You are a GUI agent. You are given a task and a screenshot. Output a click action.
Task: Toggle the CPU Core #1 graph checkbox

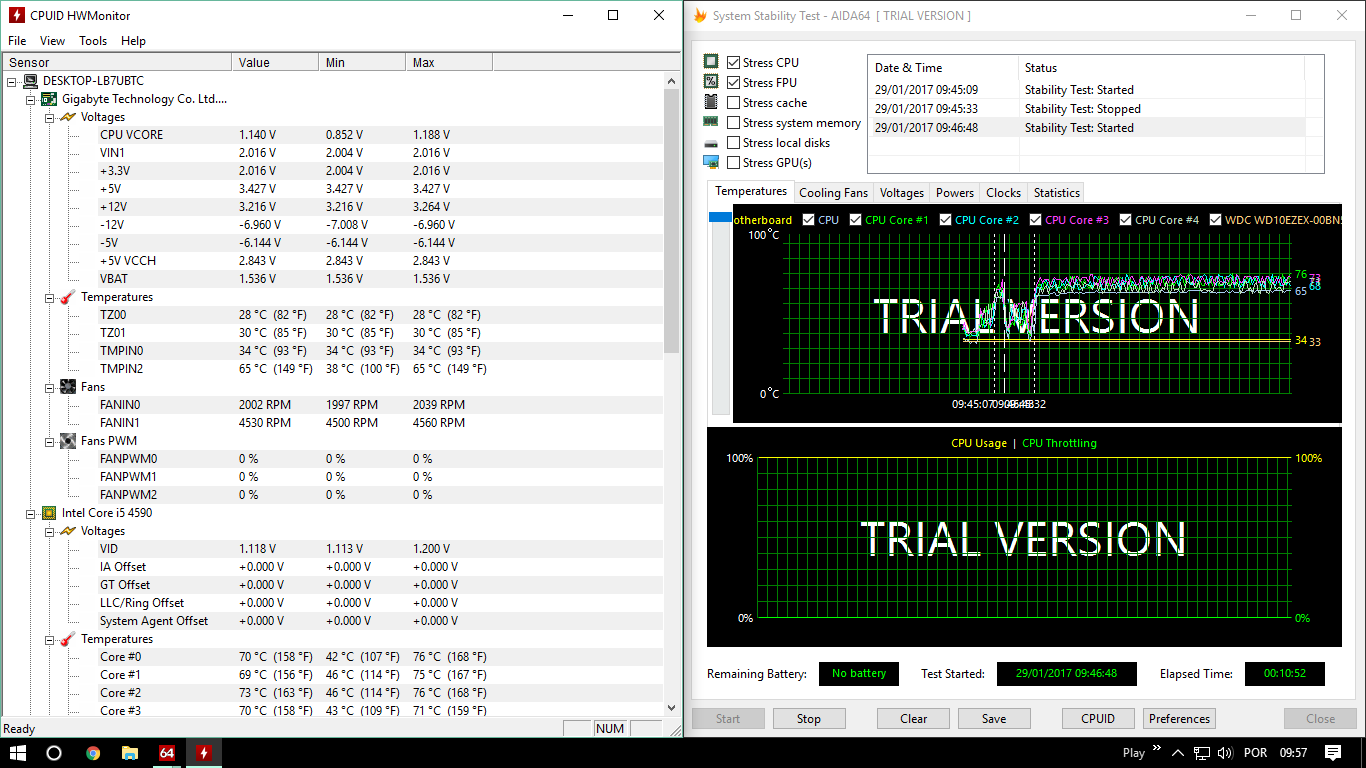(855, 220)
